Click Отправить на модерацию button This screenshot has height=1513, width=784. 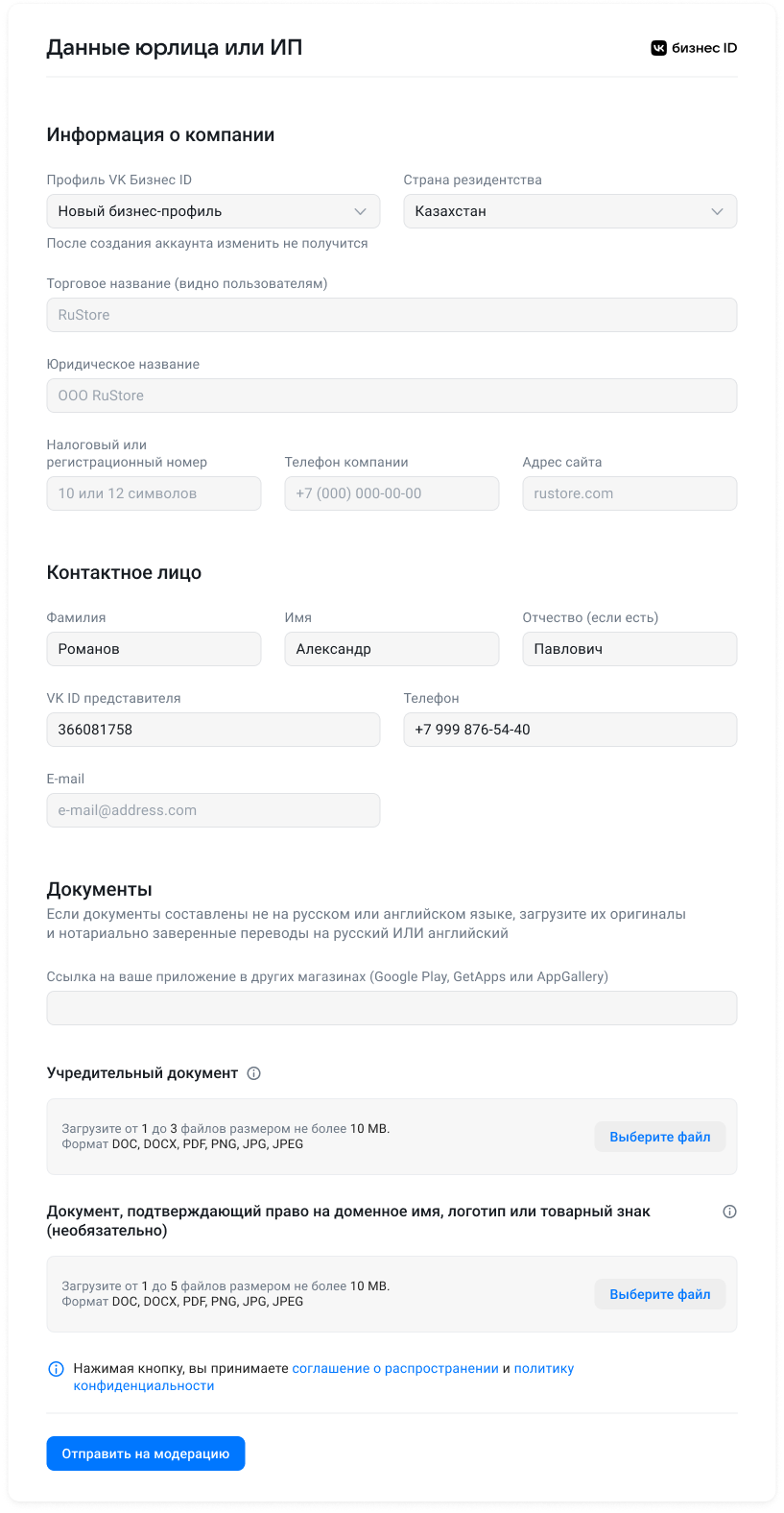pos(146,1453)
